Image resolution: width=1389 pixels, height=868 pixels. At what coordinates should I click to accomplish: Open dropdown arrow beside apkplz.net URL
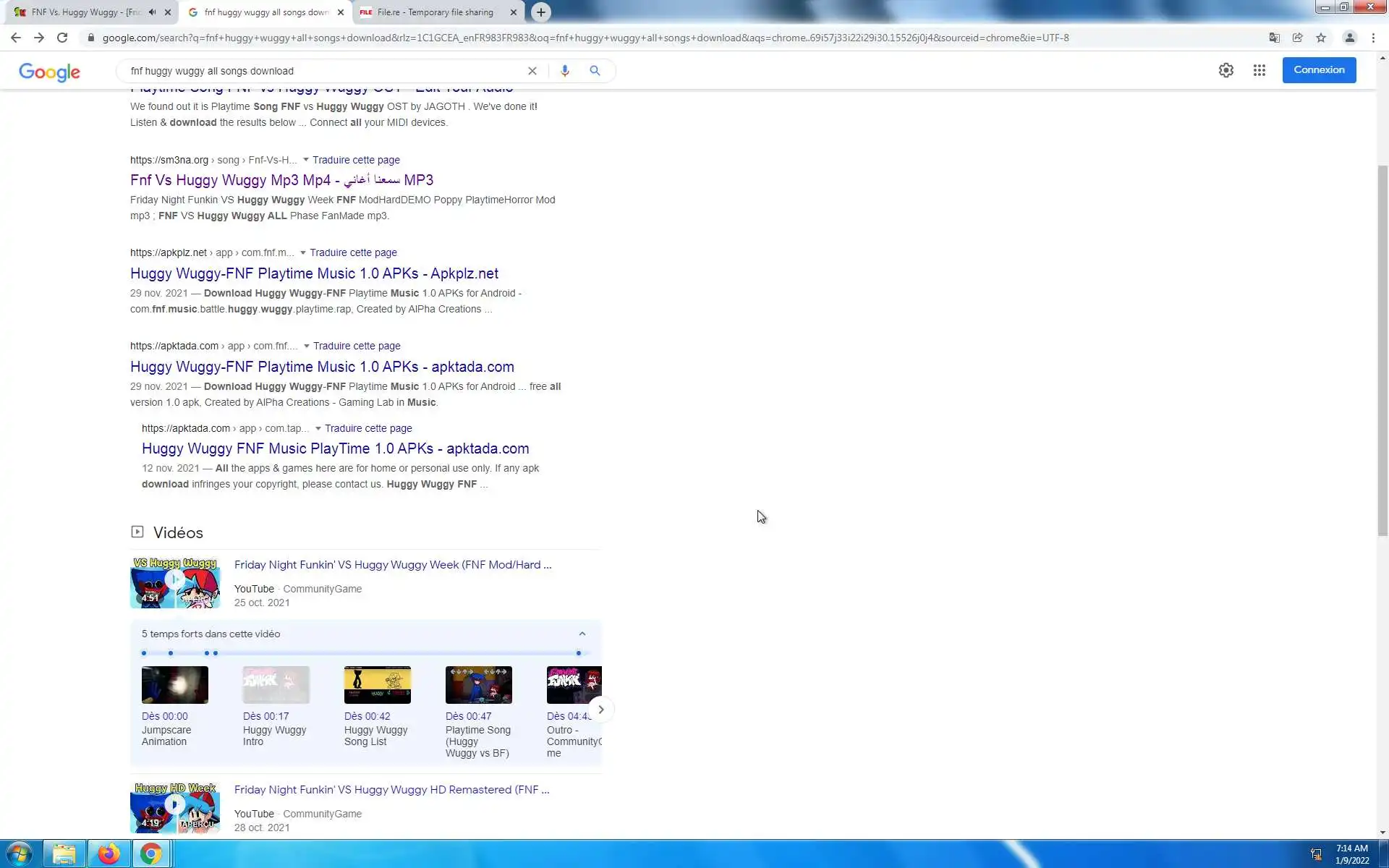coord(302,252)
